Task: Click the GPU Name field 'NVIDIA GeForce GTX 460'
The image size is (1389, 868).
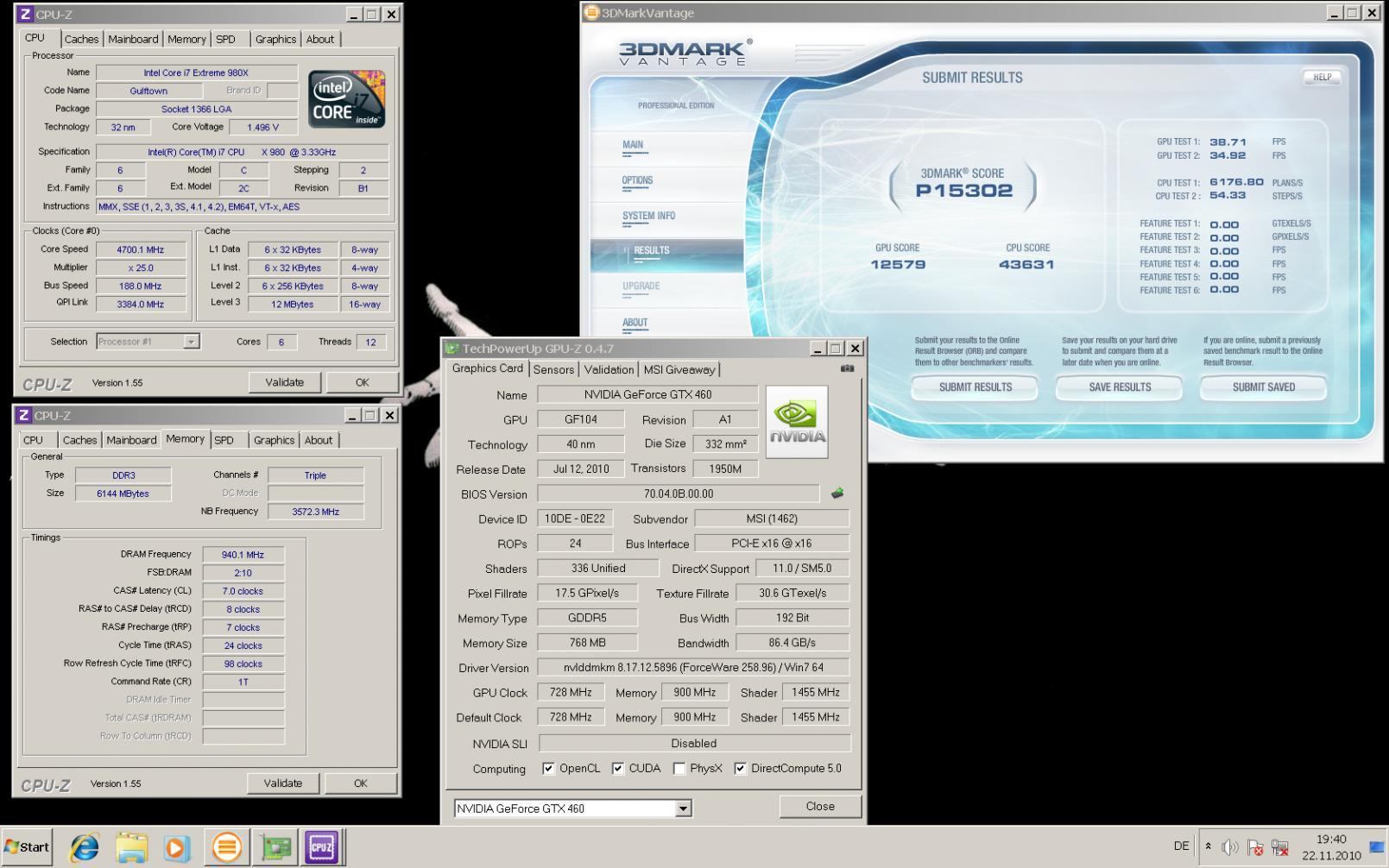Action: point(647,394)
